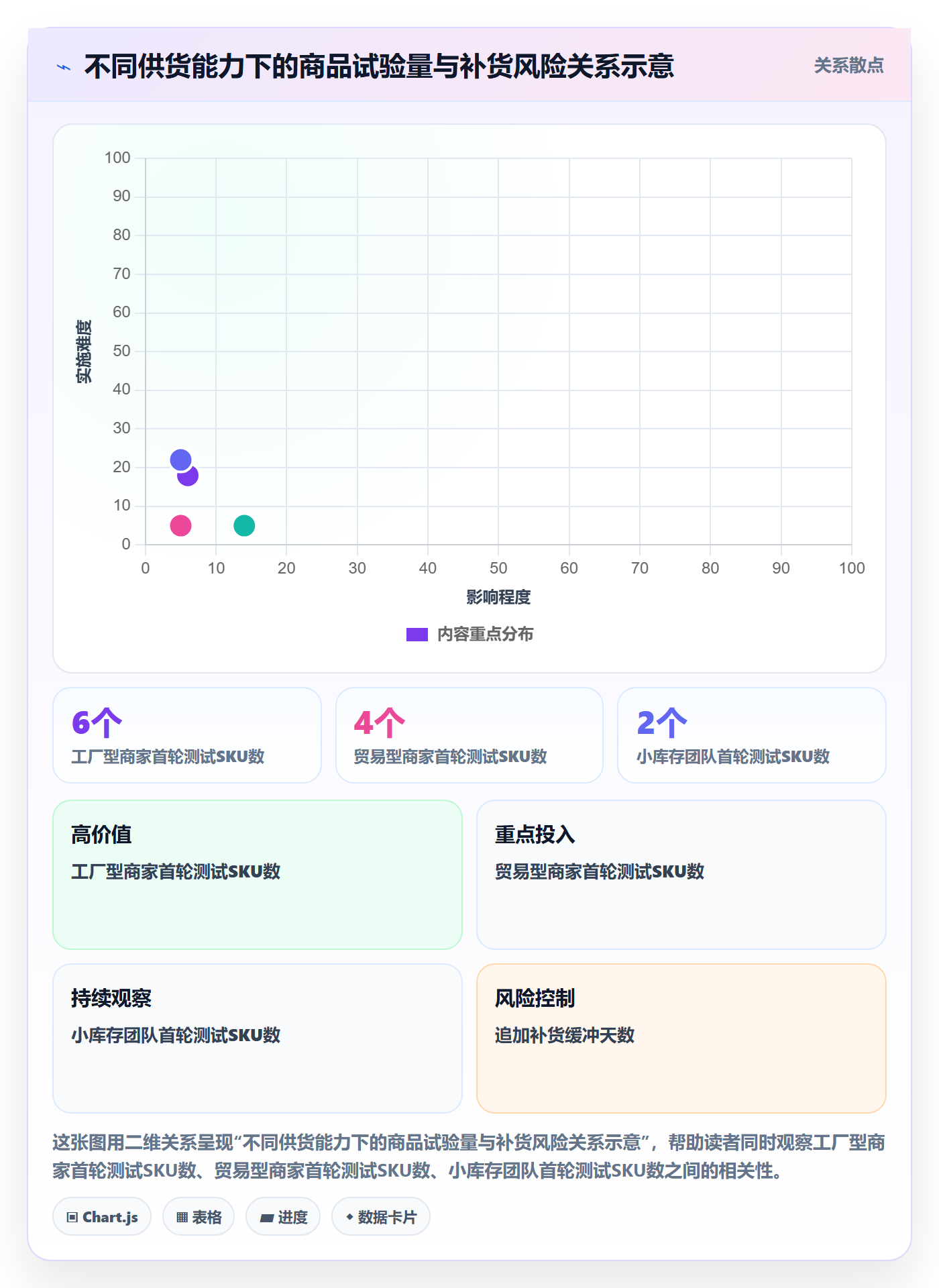The height and width of the screenshot is (1288, 939).
Task: Click the 关系散点 label in the header
Action: pos(848,66)
